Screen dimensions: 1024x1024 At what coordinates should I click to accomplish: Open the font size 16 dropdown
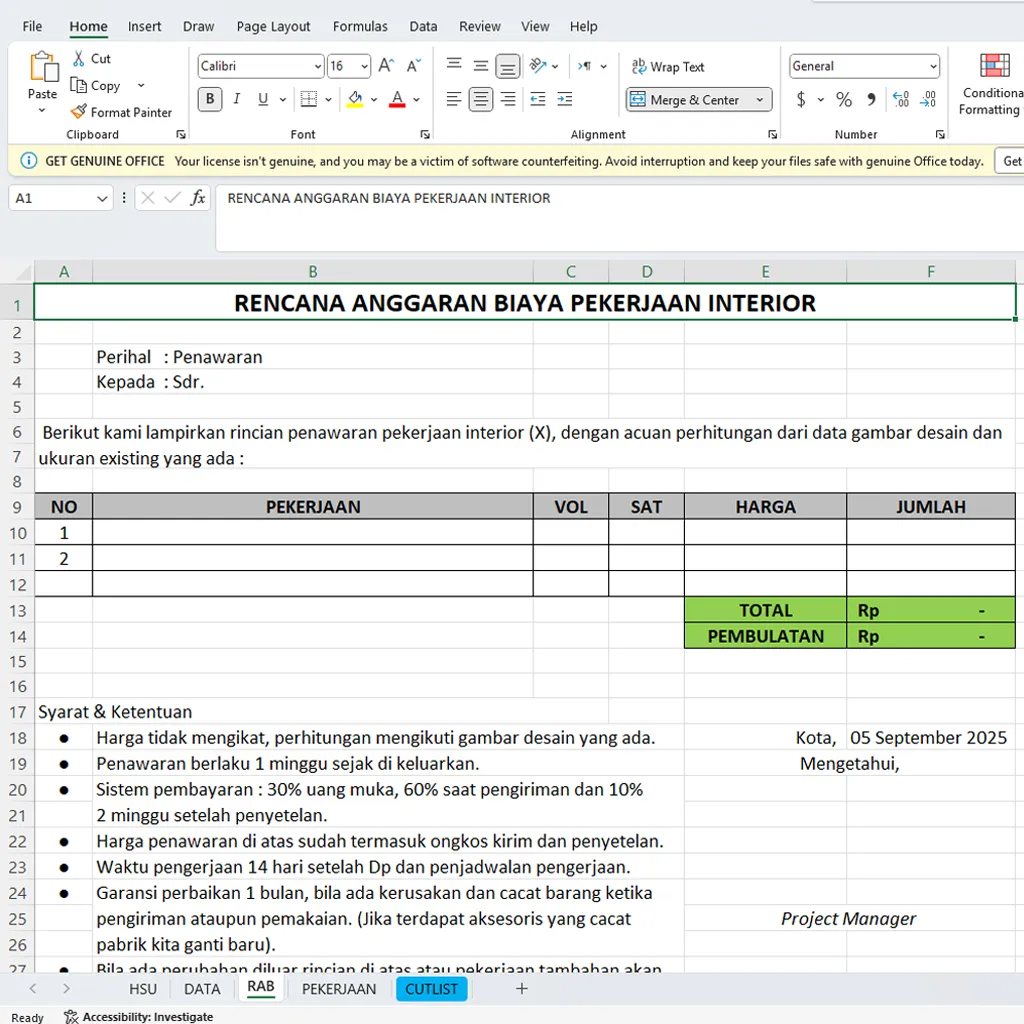click(364, 66)
